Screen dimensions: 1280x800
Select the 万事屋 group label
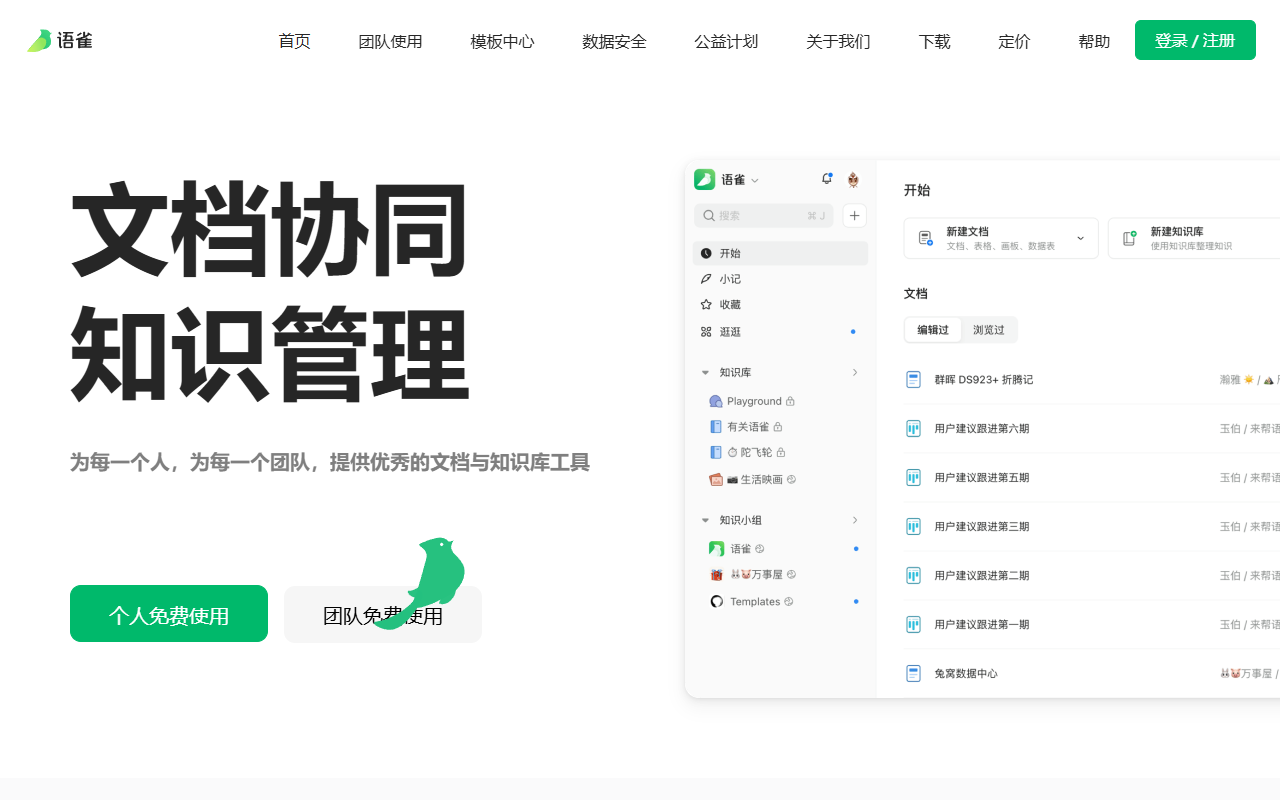coord(757,575)
